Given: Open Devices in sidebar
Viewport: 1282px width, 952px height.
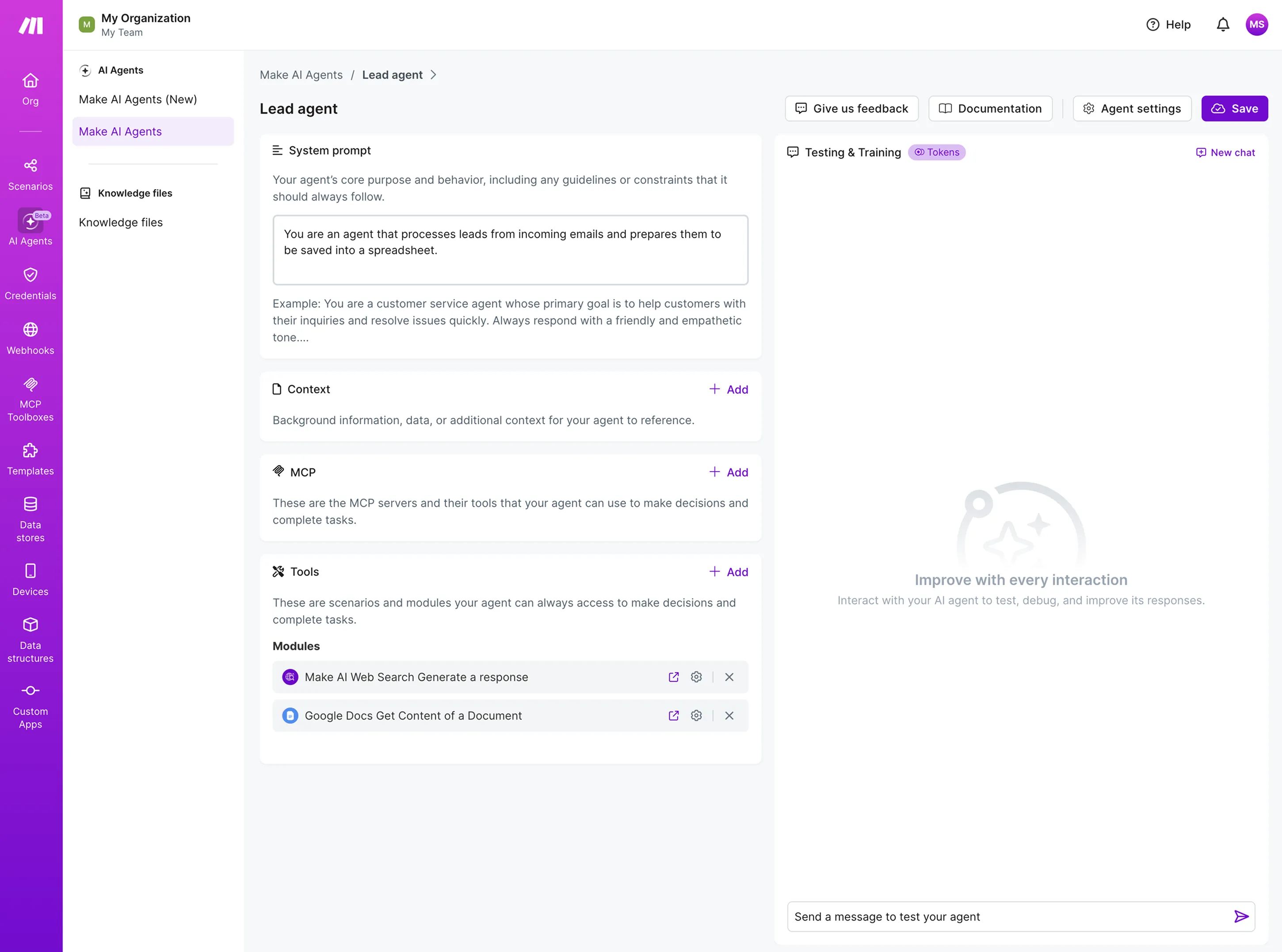Looking at the screenshot, I should pos(31,580).
